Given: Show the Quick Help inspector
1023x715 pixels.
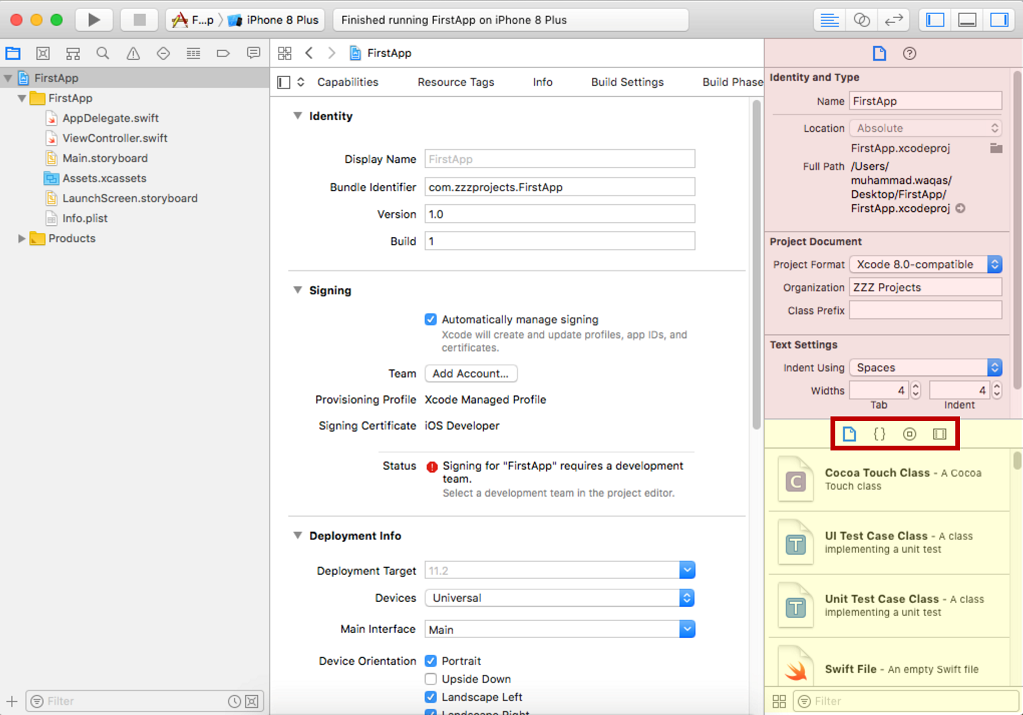Looking at the screenshot, I should [909, 53].
